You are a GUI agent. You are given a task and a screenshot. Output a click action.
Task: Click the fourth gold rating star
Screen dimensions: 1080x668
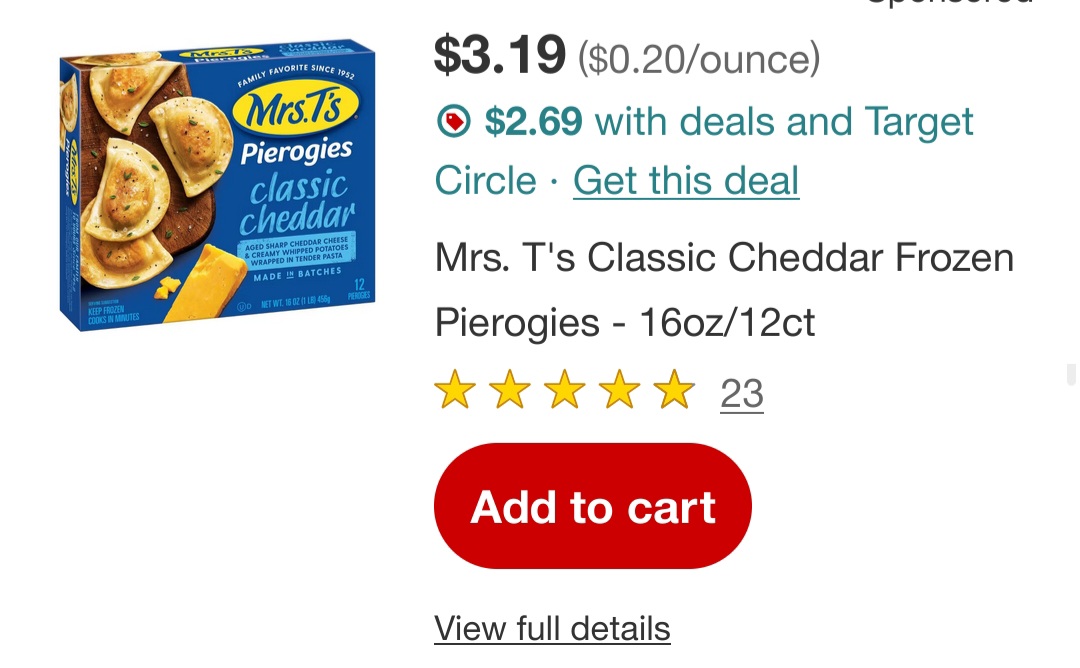(620, 391)
